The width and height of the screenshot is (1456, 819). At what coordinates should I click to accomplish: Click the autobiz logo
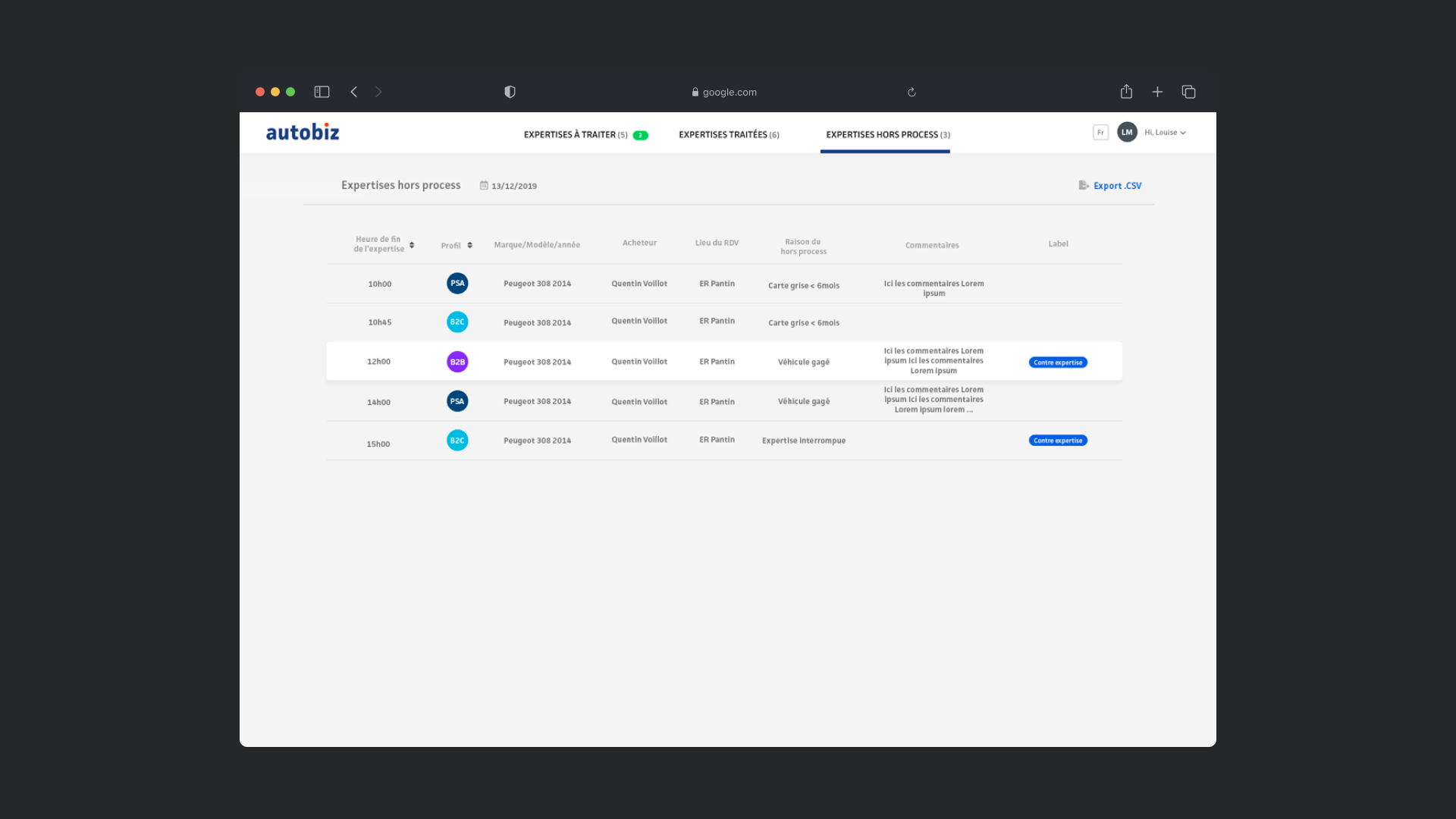(x=303, y=133)
